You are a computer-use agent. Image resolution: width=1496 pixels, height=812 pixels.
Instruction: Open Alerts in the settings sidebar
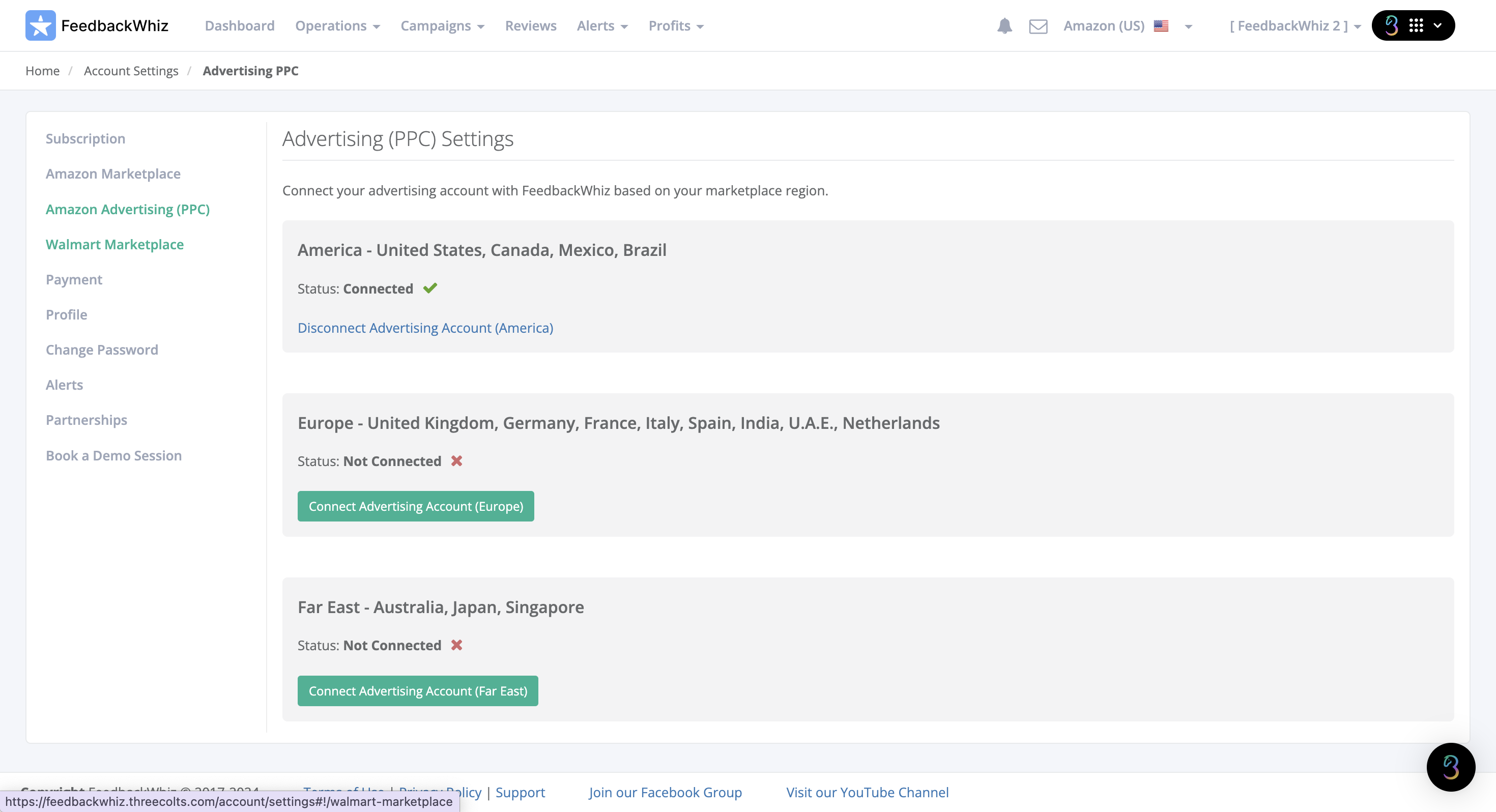(x=64, y=385)
